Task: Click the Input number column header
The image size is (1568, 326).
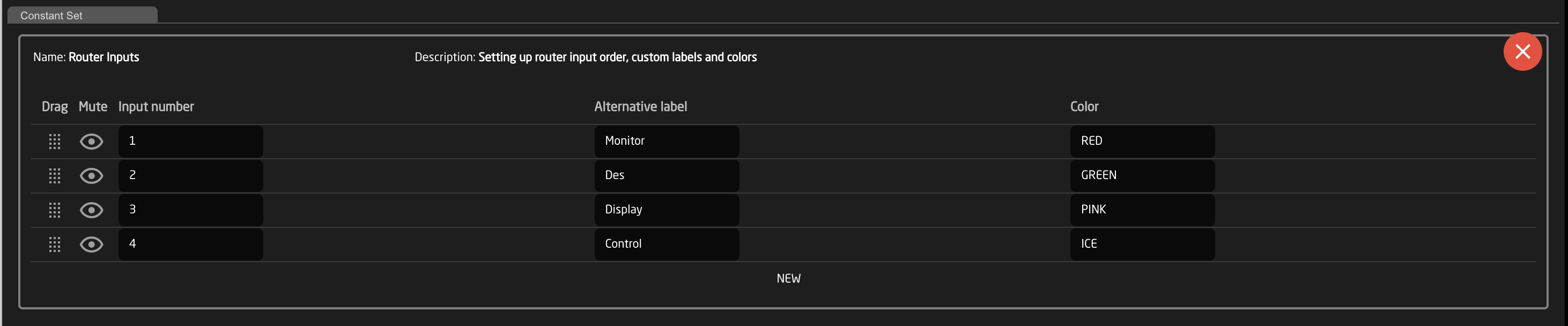Action: tap(156, 107)
